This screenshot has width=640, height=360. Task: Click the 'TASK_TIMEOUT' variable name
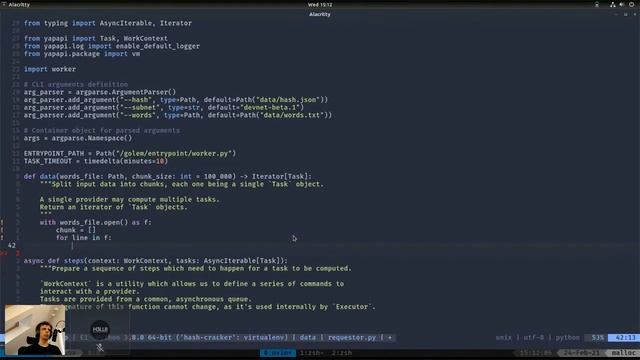coord(47,161)
